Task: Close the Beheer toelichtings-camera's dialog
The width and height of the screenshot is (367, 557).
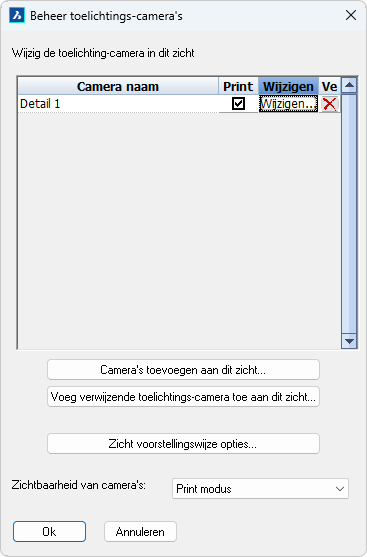Action: [351, 15]
